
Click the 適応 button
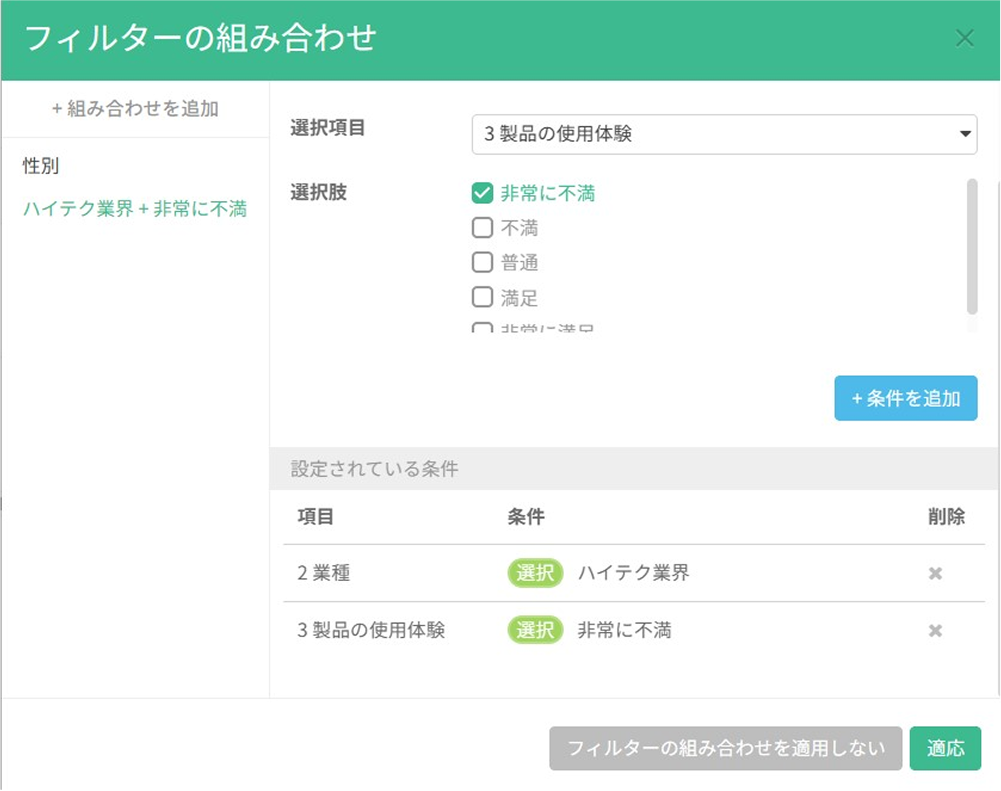point(945,748)
